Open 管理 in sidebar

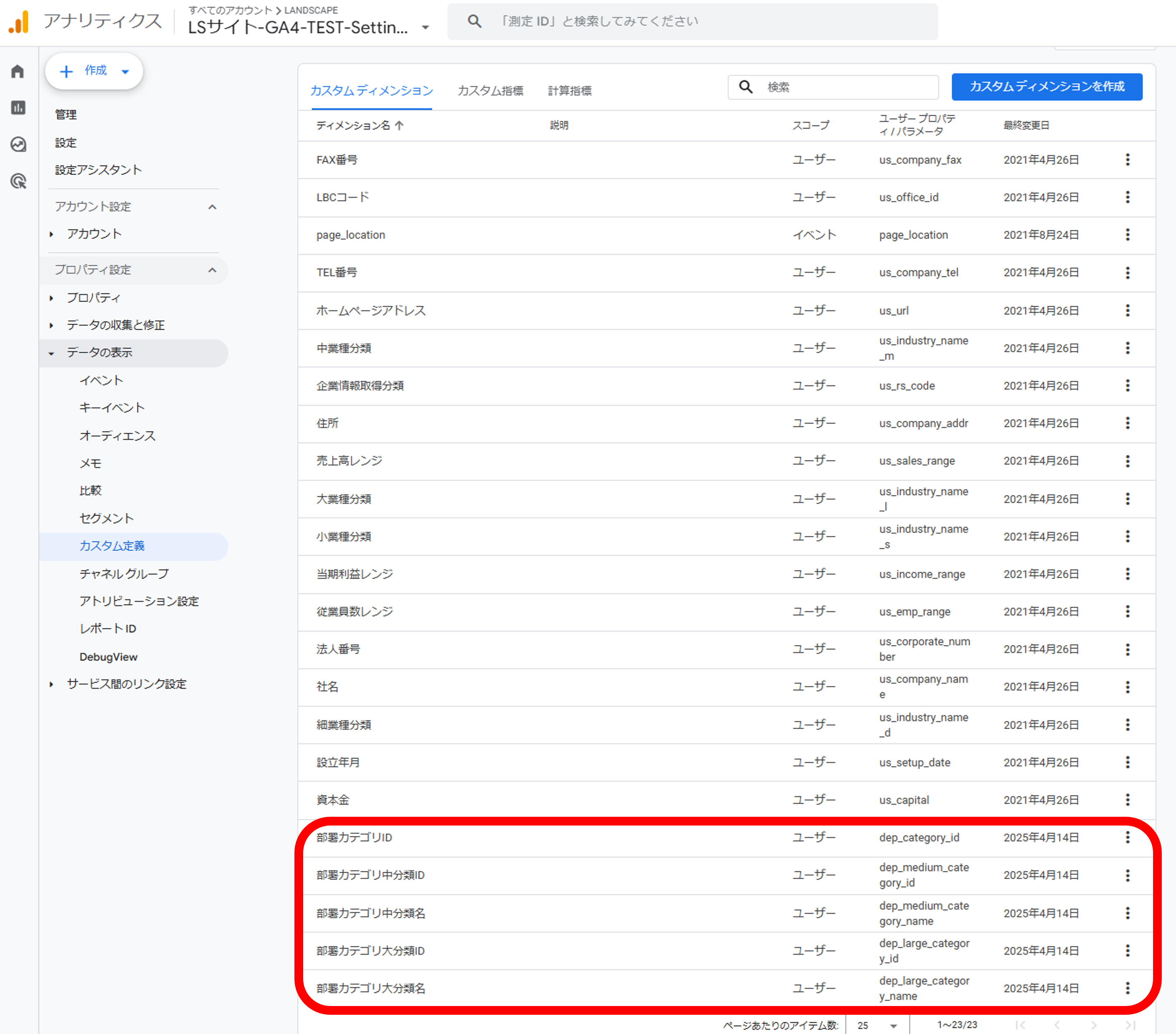(66, 114)
